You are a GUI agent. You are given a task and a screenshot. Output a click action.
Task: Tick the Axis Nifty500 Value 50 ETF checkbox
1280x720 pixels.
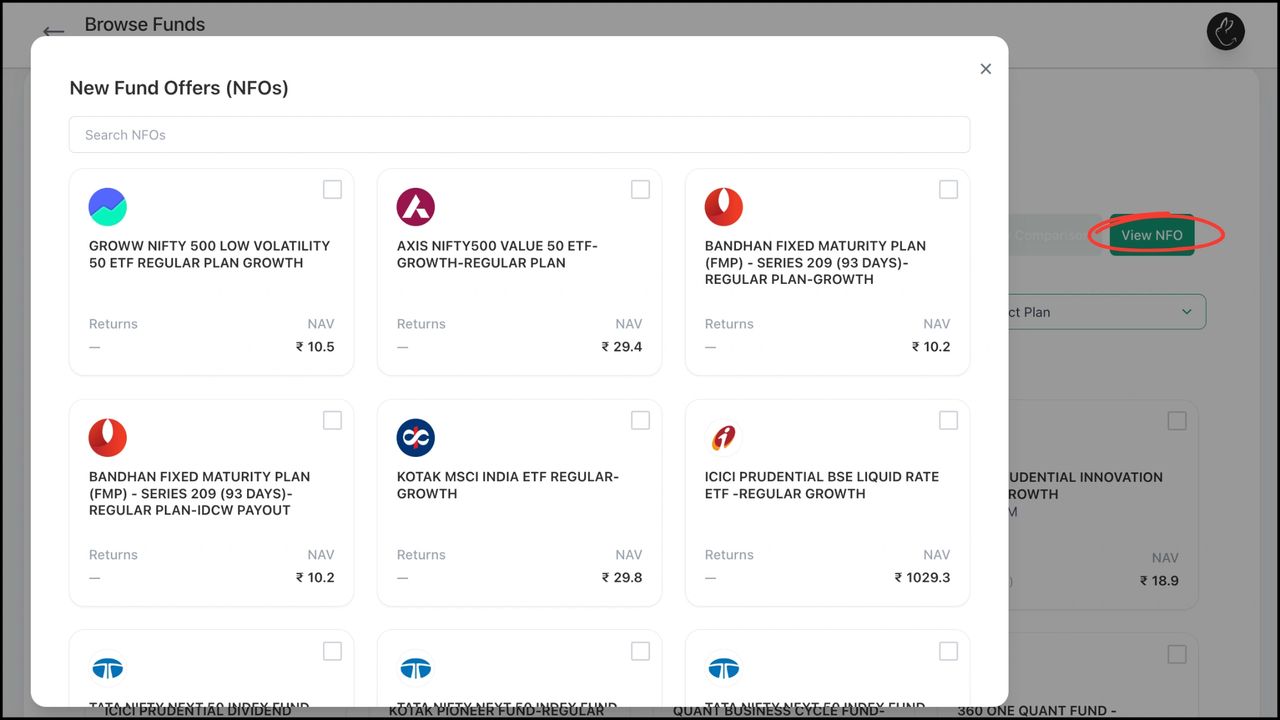coord(641,190)
